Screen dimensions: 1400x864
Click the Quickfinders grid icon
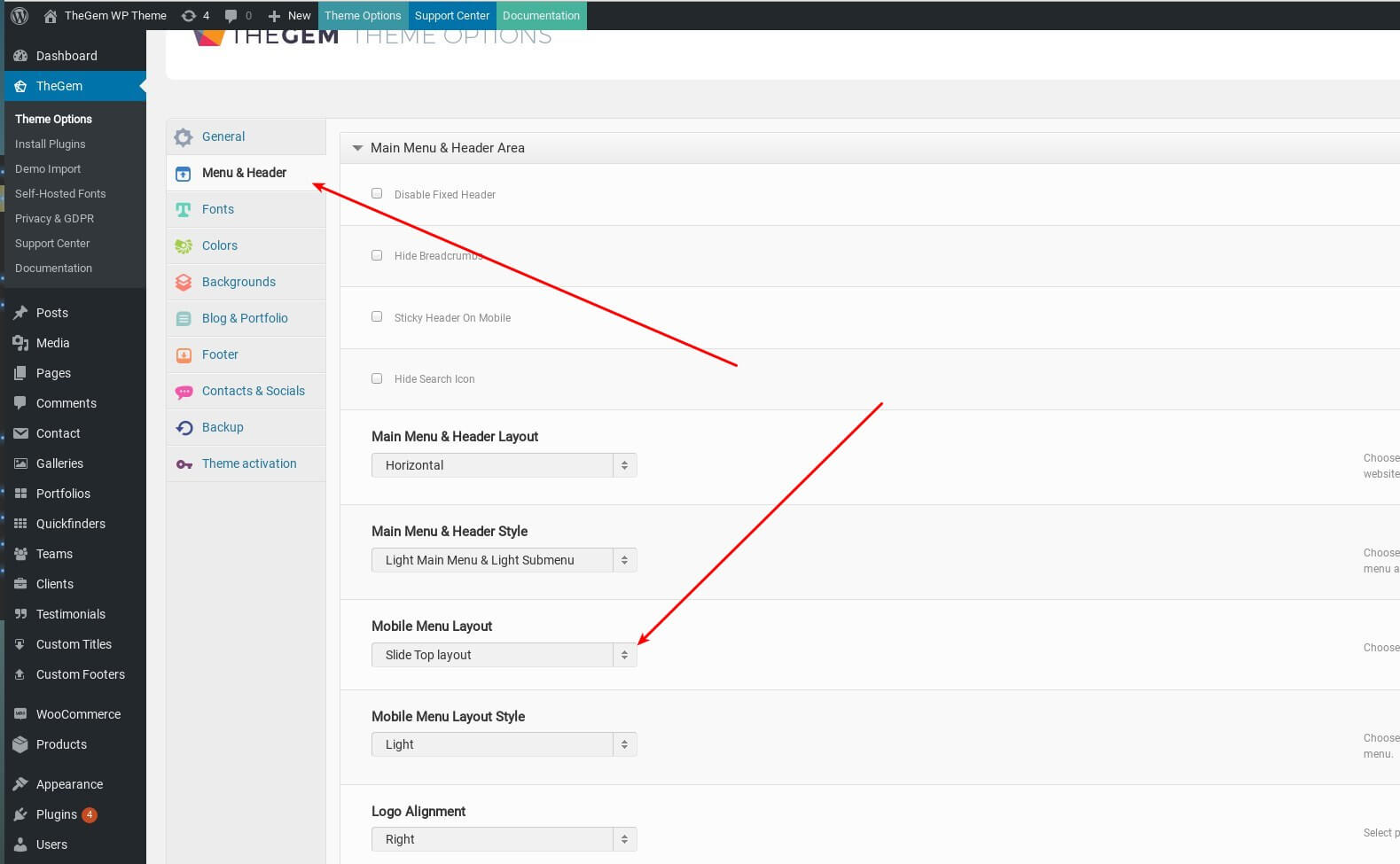20,524
